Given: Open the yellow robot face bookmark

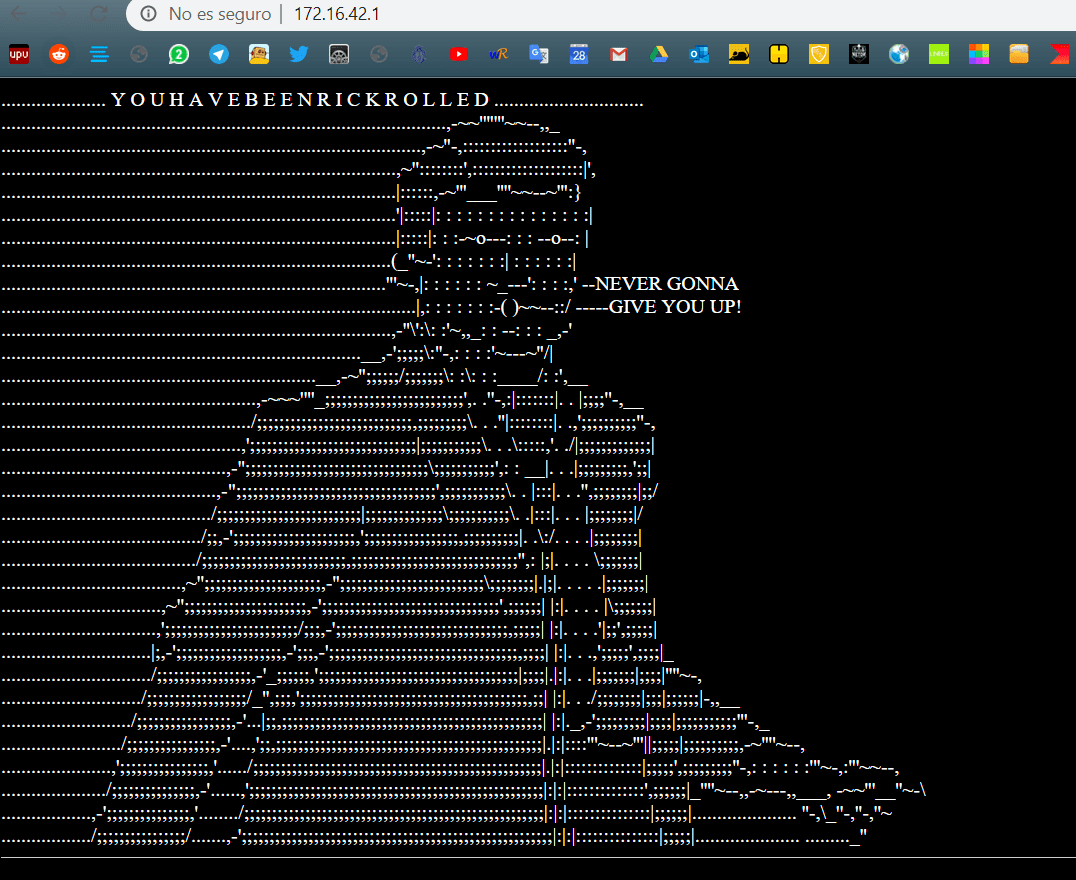Looking at the screenshot, I should (x=259, y=54).
